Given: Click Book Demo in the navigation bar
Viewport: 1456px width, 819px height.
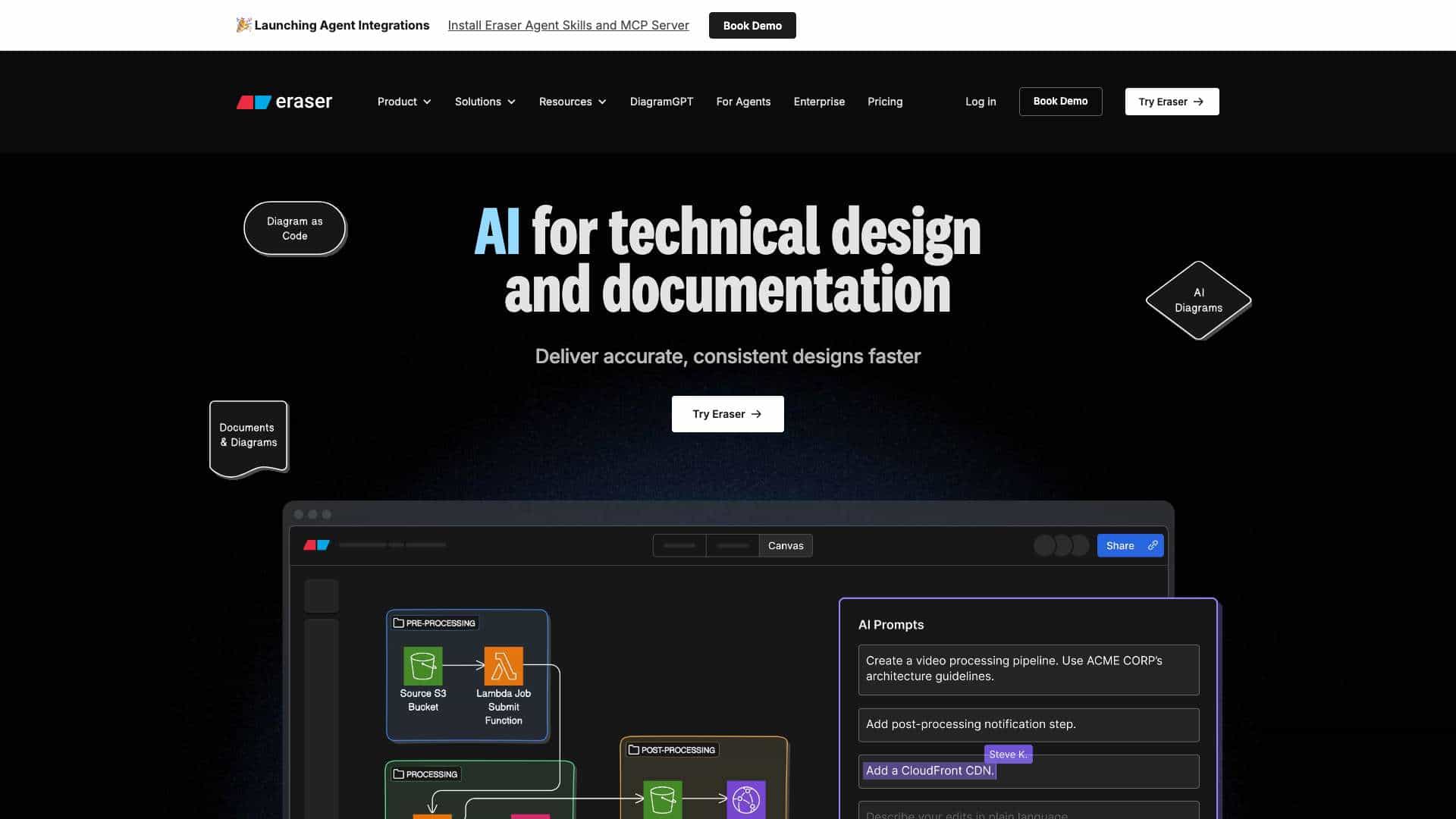Looking at the screenshot, I should (1060, 102).
